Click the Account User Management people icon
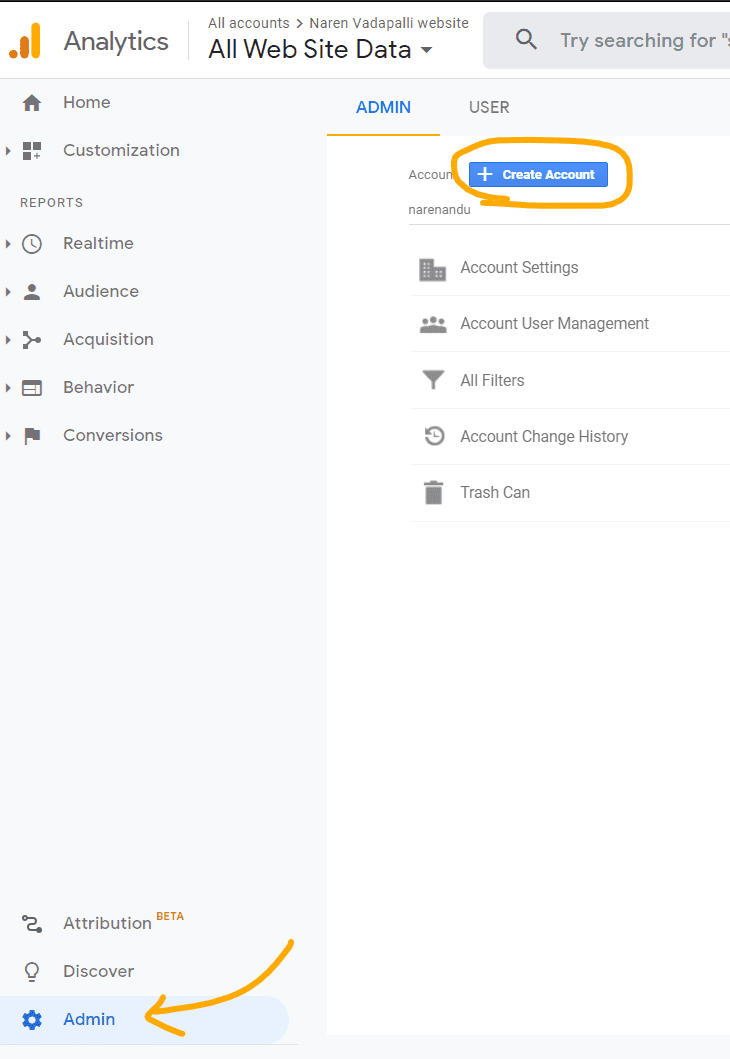 coord(433,325)
